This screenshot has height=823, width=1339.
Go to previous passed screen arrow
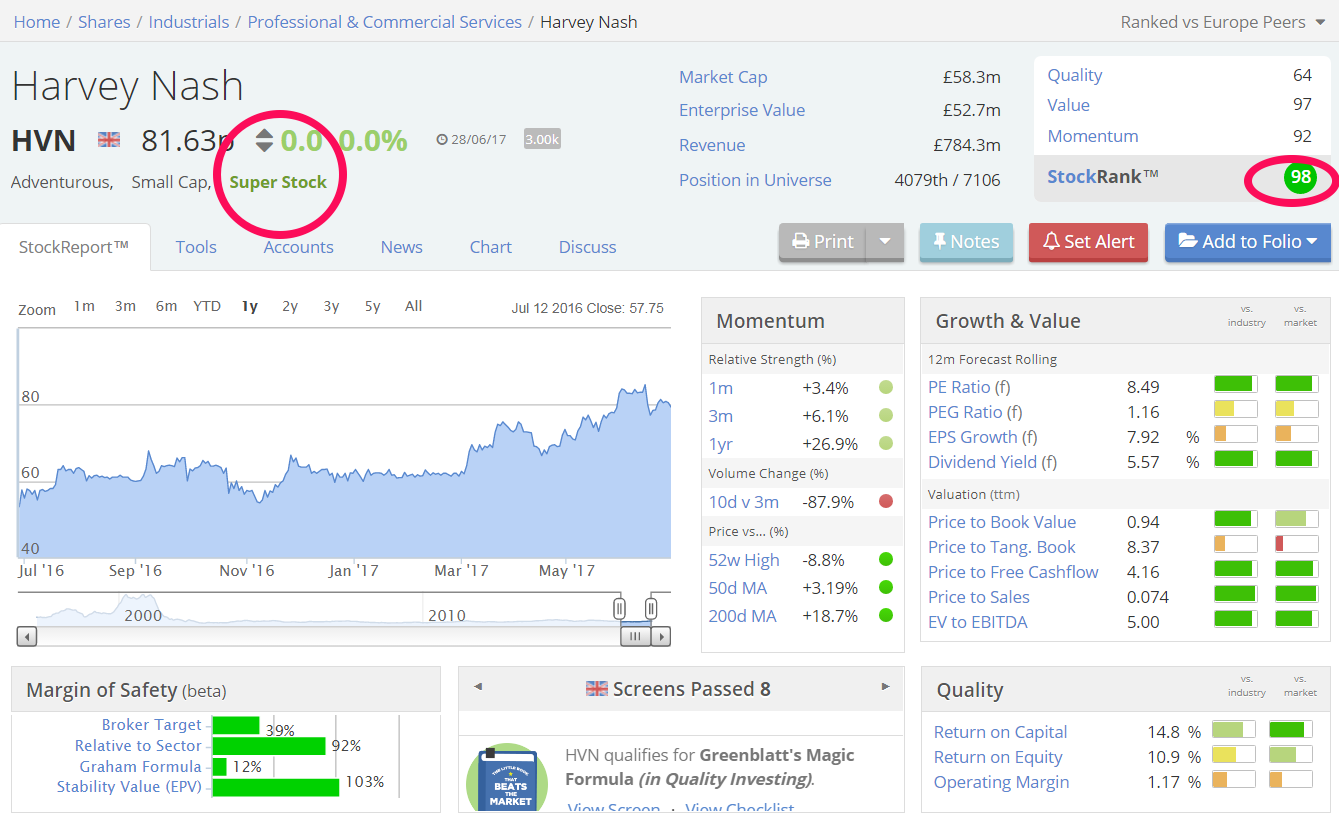[478, 687]
